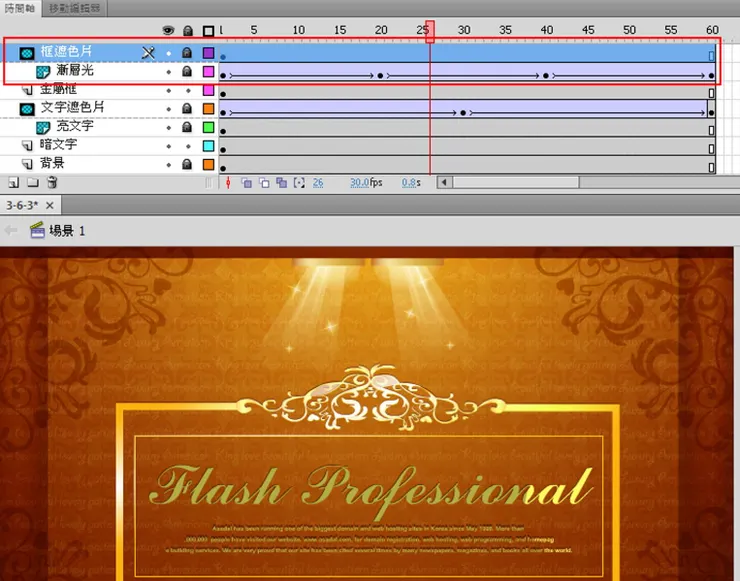Click the scene clapperboard icon
The width and height of the screenshot is (740, 581).
tap(37, 230)
